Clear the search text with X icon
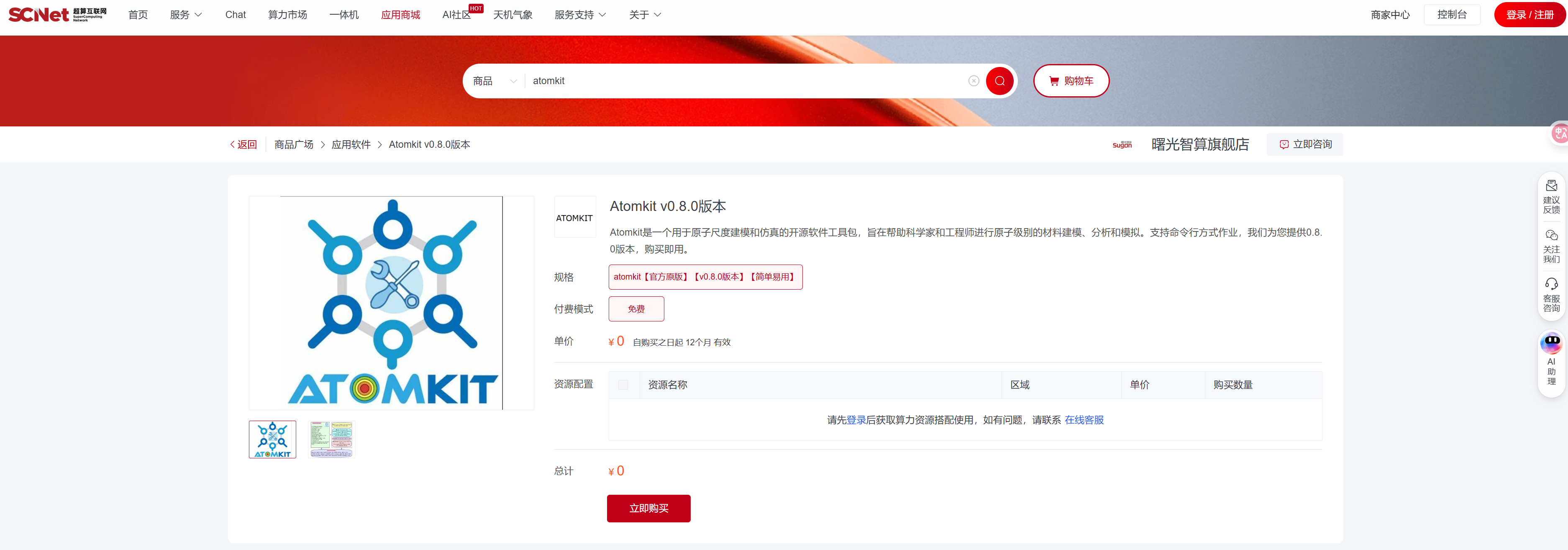 [x=973, y=81]
